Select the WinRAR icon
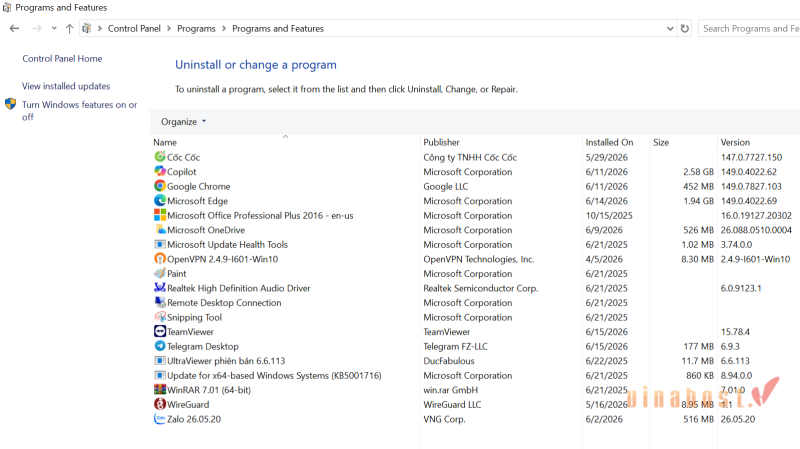 160,389
